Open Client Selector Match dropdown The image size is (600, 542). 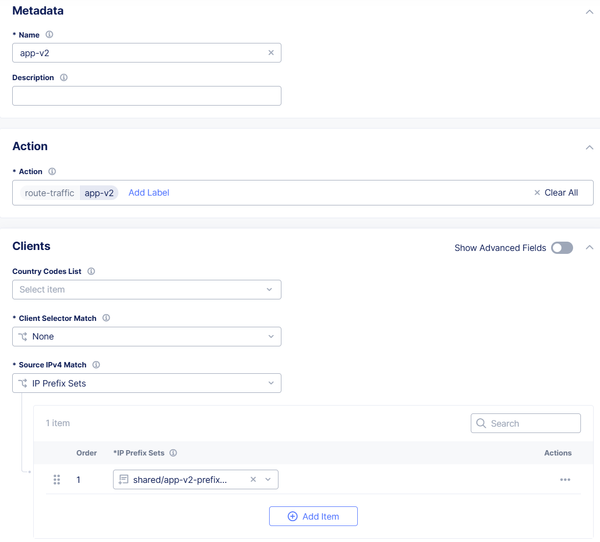[146, 337]
